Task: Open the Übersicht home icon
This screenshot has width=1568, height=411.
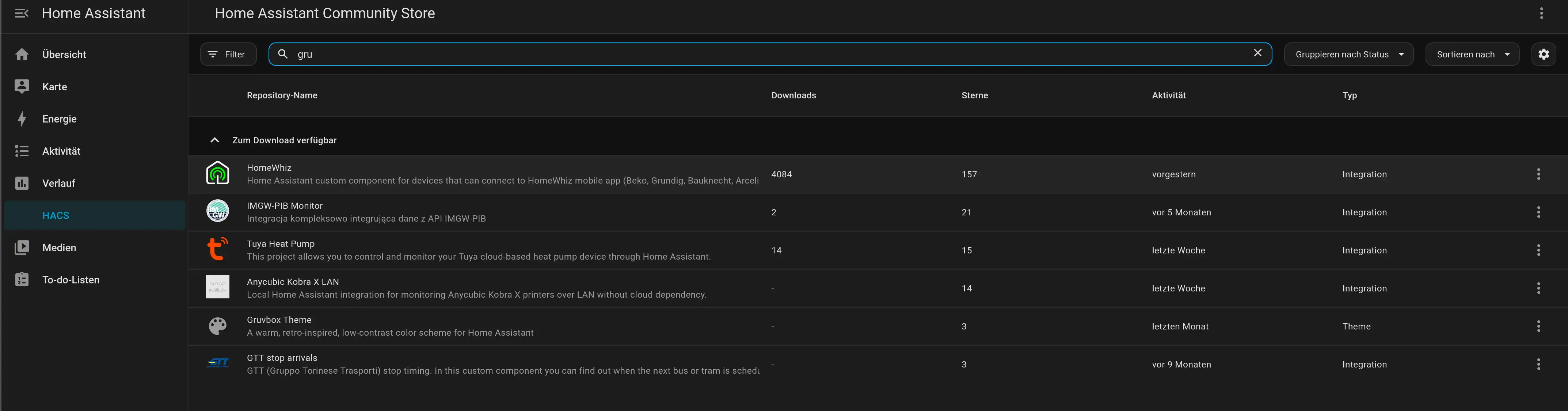Action: (x=22, y=54)
